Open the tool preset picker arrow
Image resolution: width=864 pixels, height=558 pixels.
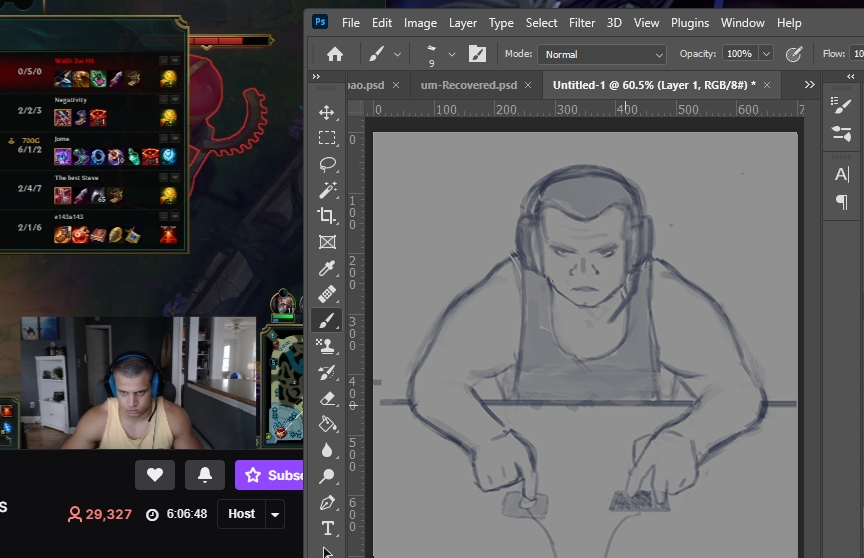point(397,55)
